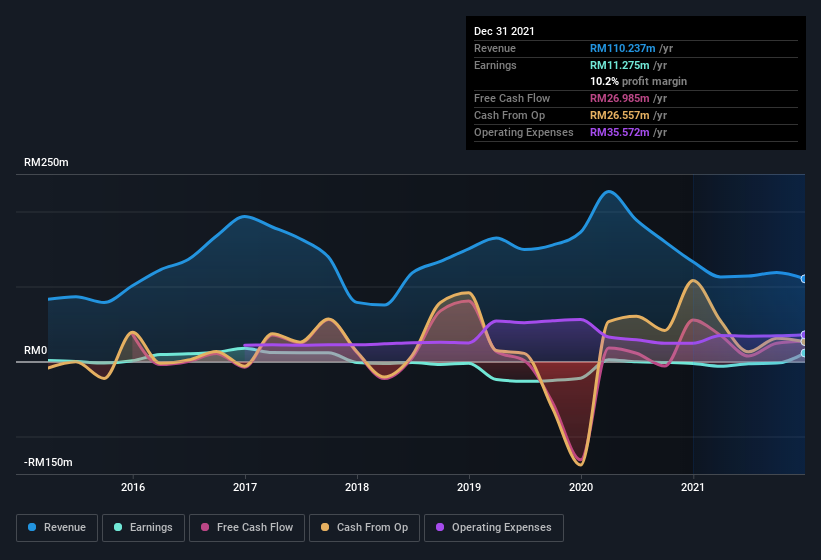The height and width of the screenshot is (560, 821).
Task: Click the teal Earnings endpoint marker
Action: pos(804,353)
